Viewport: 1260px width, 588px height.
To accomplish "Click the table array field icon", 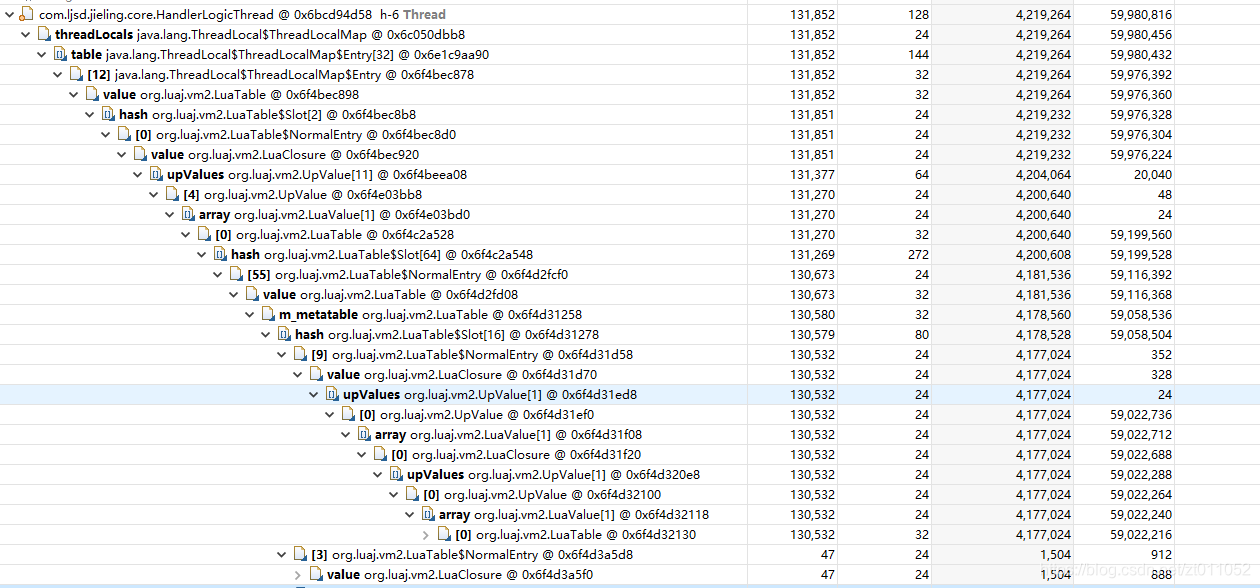I will pyautogui.click(x=58, y=55).
